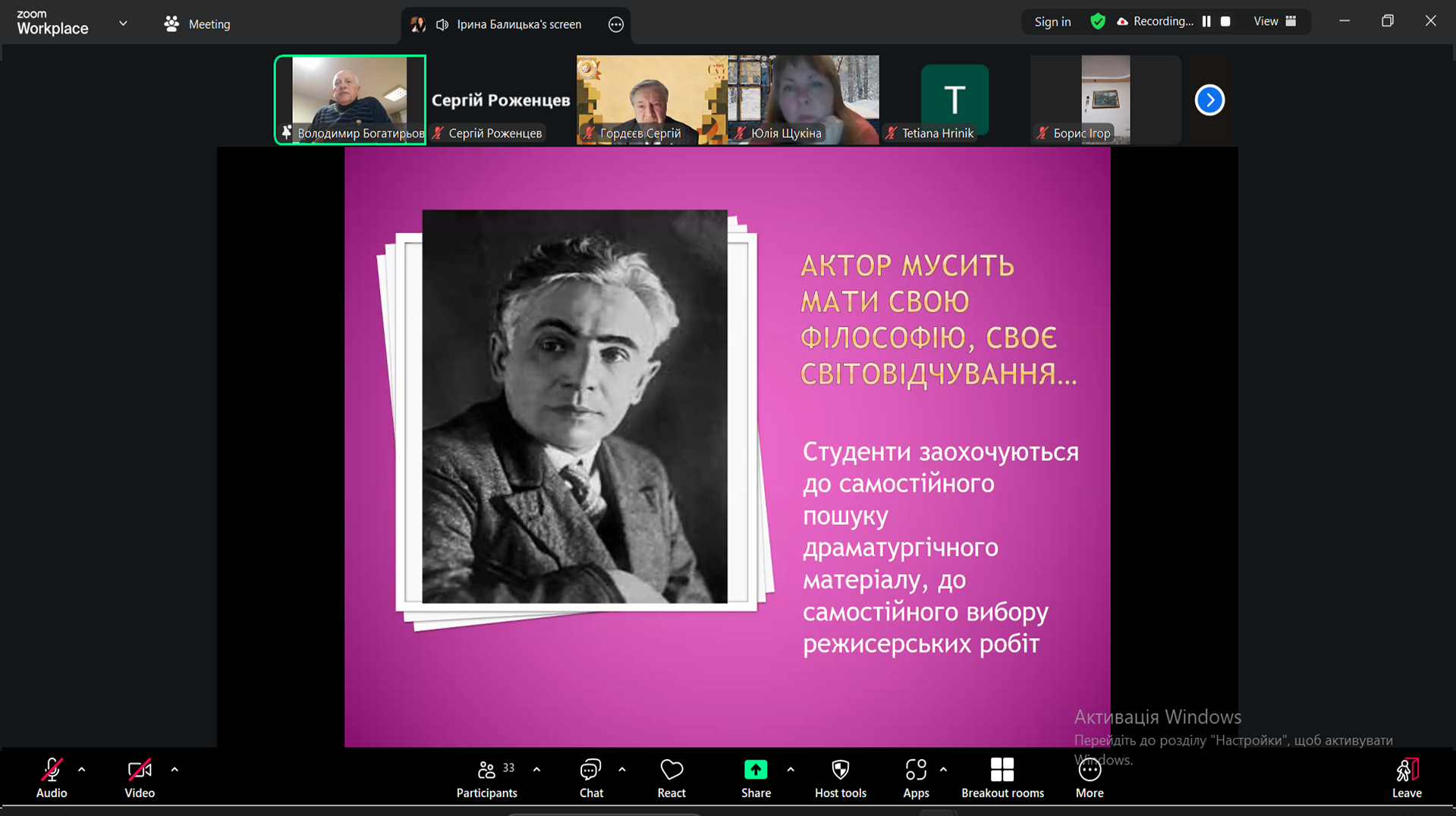Image resolution: width=1456 pixels, height=816 pixels.
Task: Open the More options menu
Action: pyautogui.click(x=1089, y=778)
